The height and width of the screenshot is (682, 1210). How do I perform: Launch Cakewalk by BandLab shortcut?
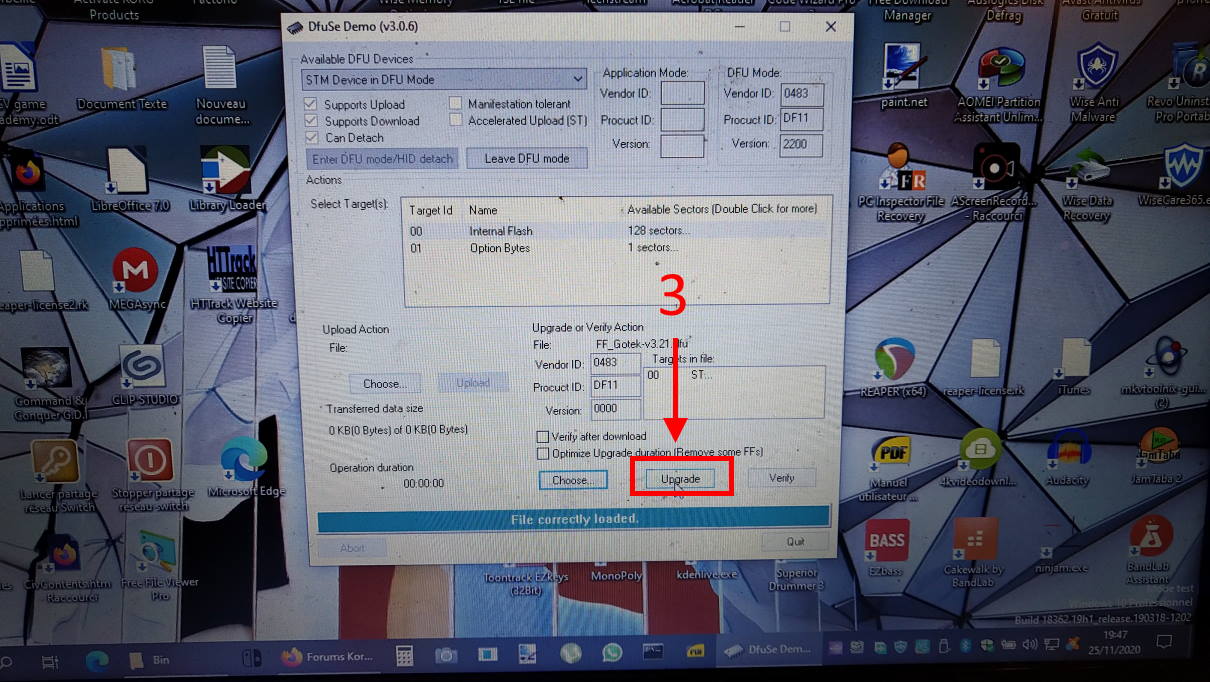point(975,552)
